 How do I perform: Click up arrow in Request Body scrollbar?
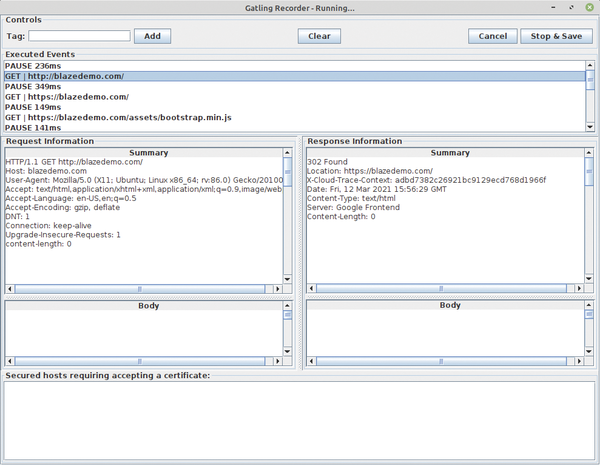tap(287, 305)
